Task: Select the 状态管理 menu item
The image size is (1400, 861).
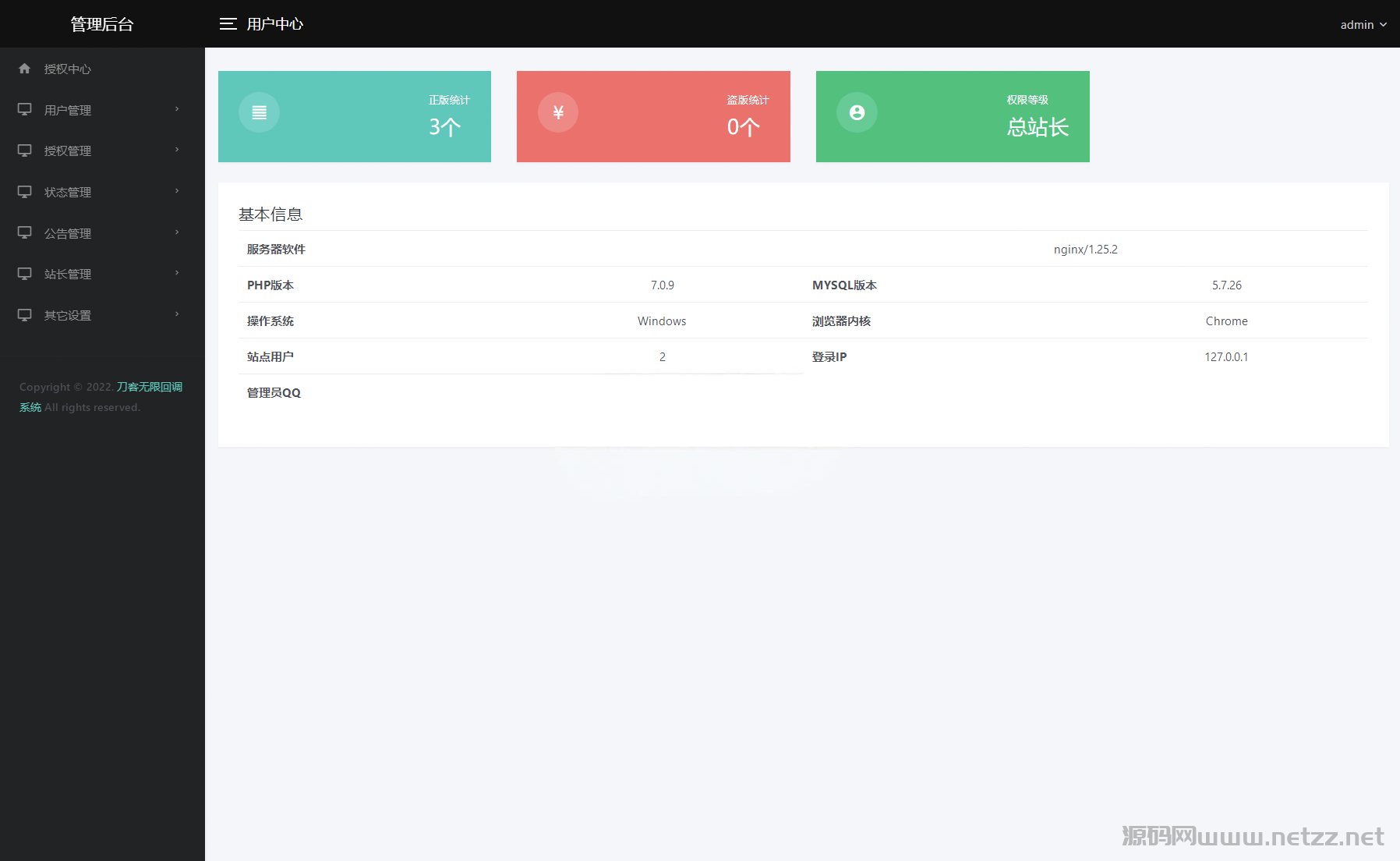Action: pos(102,192)
